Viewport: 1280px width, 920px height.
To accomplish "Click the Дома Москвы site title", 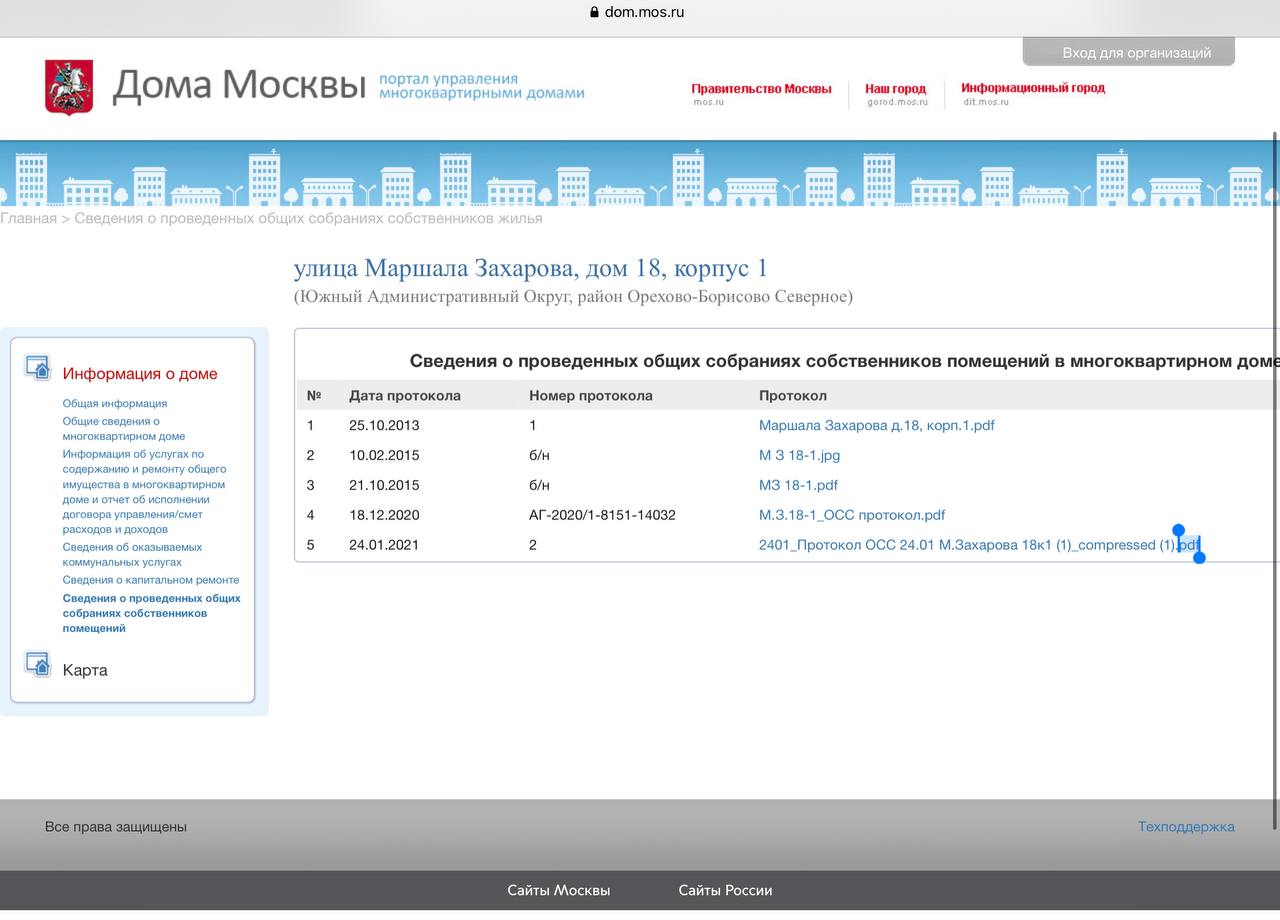I will (x=239, y=86).
